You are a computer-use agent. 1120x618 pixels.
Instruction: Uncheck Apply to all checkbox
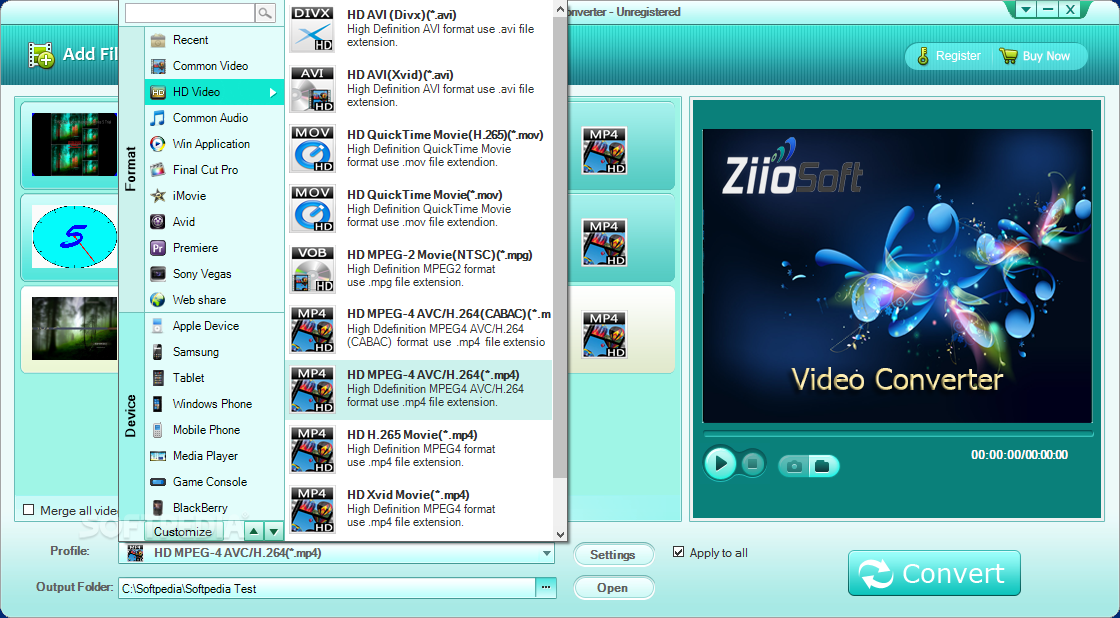pos(679,552)
